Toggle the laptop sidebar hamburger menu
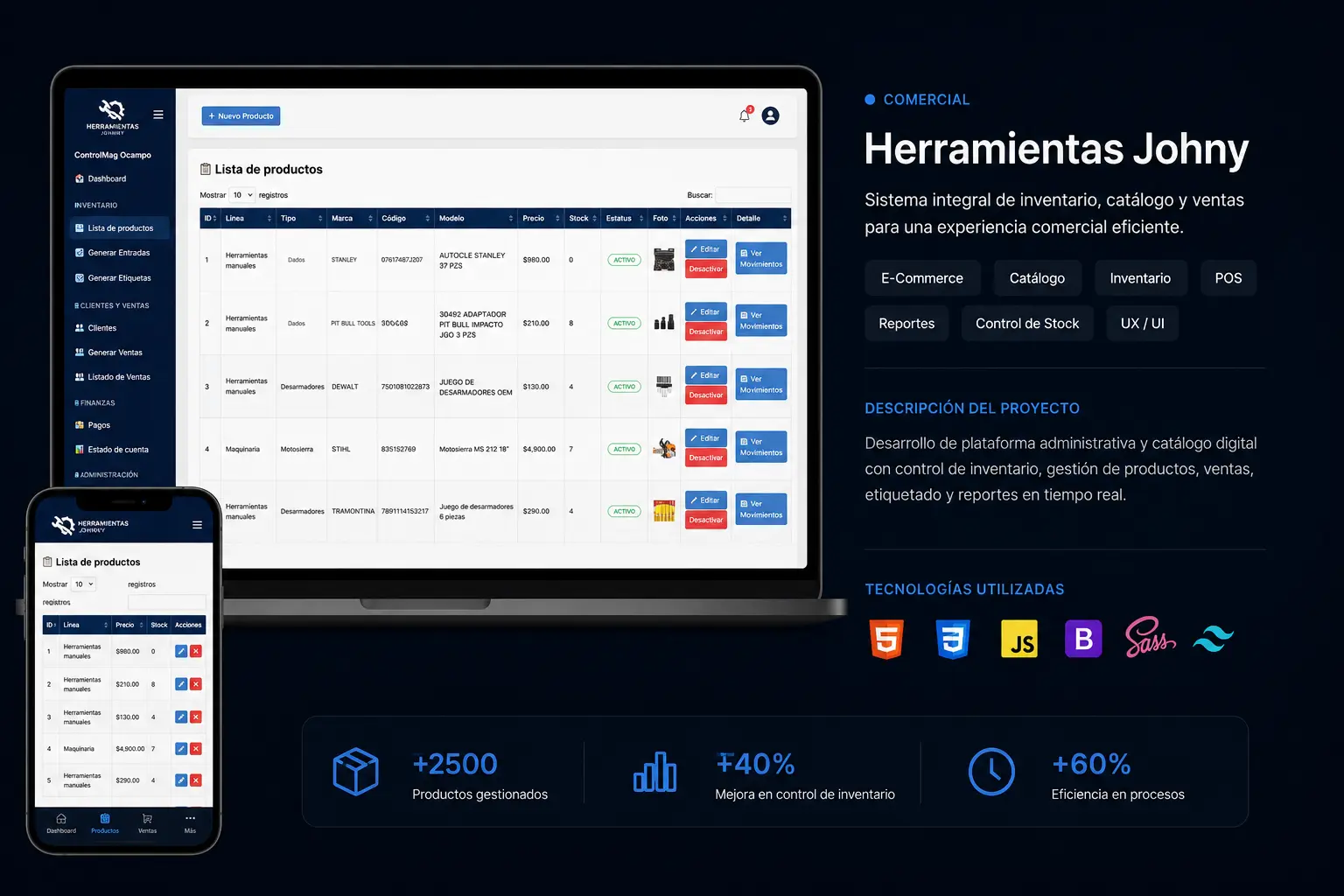The image size is (1344, 896). pos(158,115)
